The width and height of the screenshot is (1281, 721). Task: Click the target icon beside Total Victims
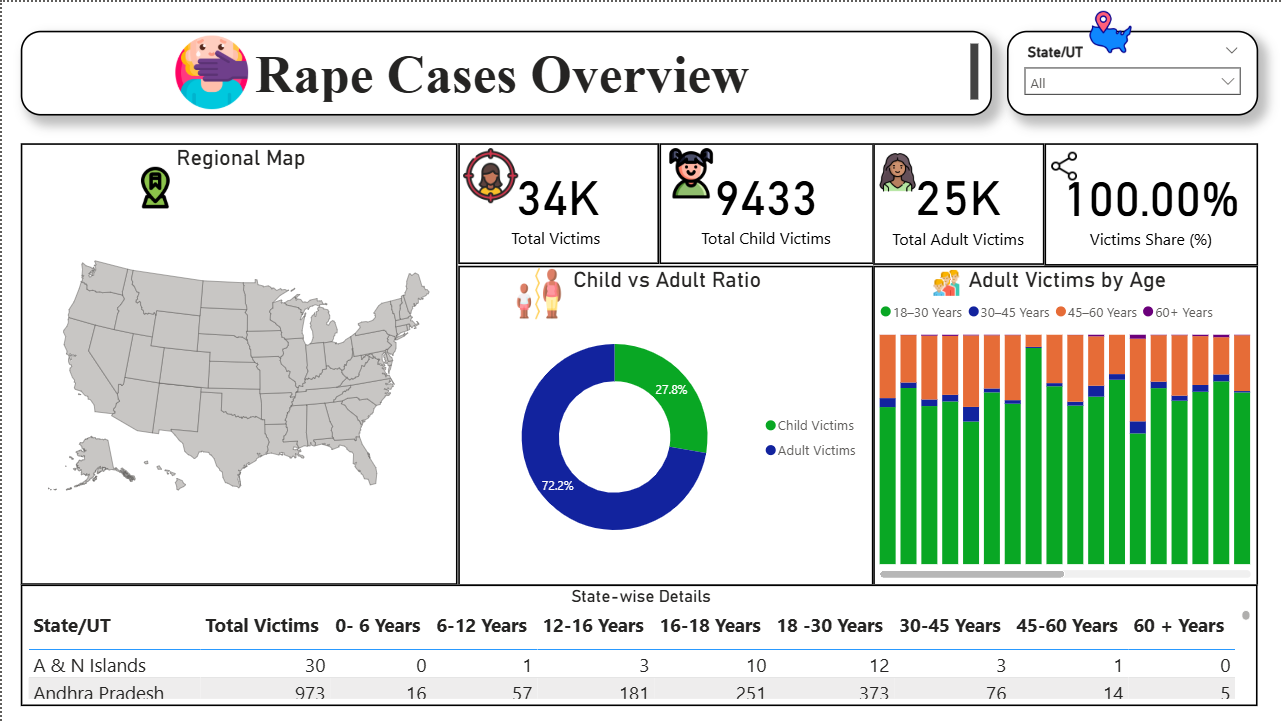[491, 177]
